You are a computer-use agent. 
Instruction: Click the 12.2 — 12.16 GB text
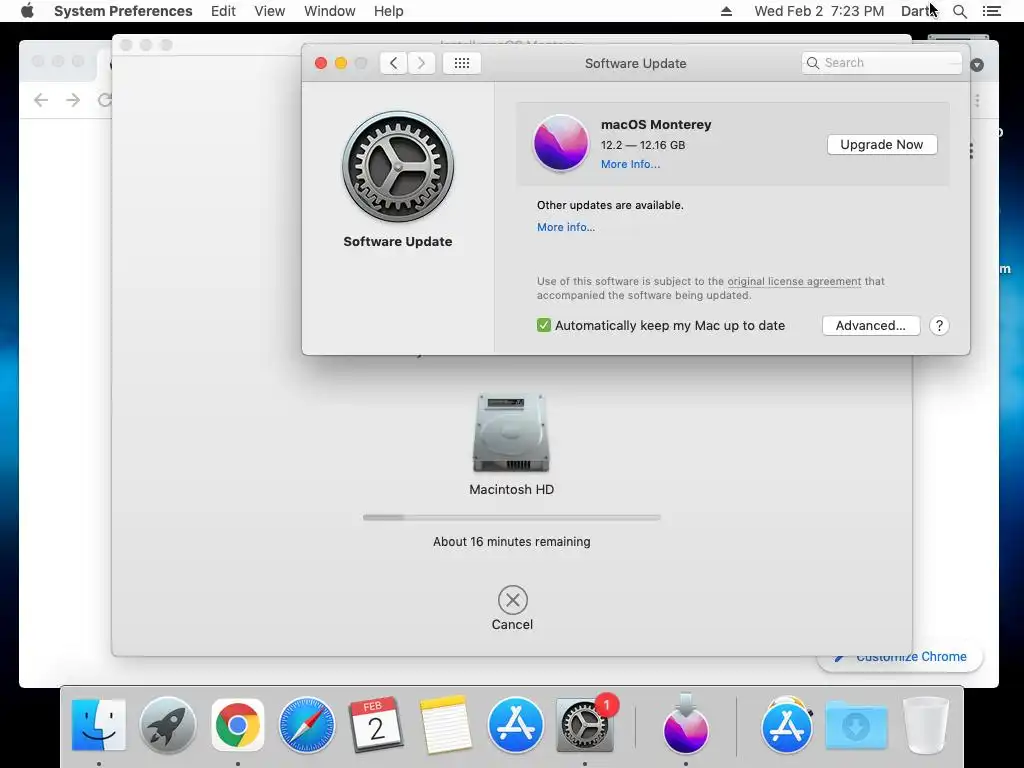[x=643, y=145]
